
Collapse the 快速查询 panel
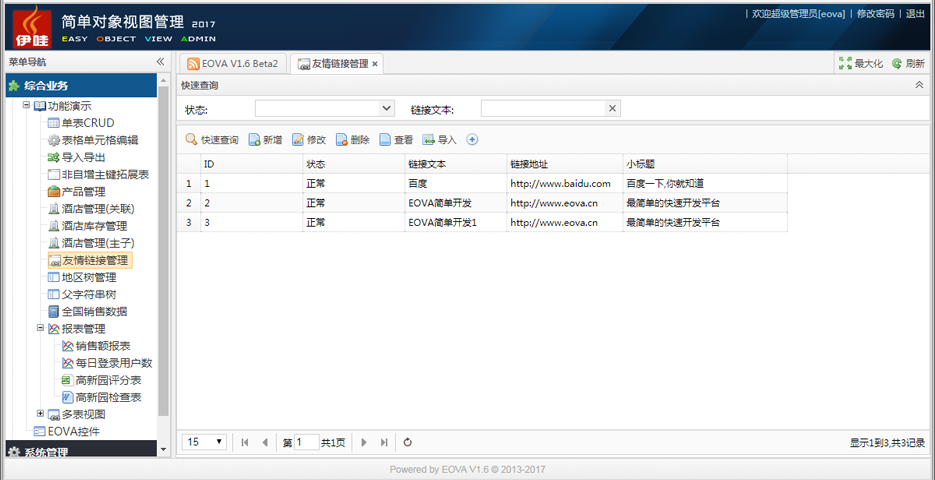[x=919, y=85]
